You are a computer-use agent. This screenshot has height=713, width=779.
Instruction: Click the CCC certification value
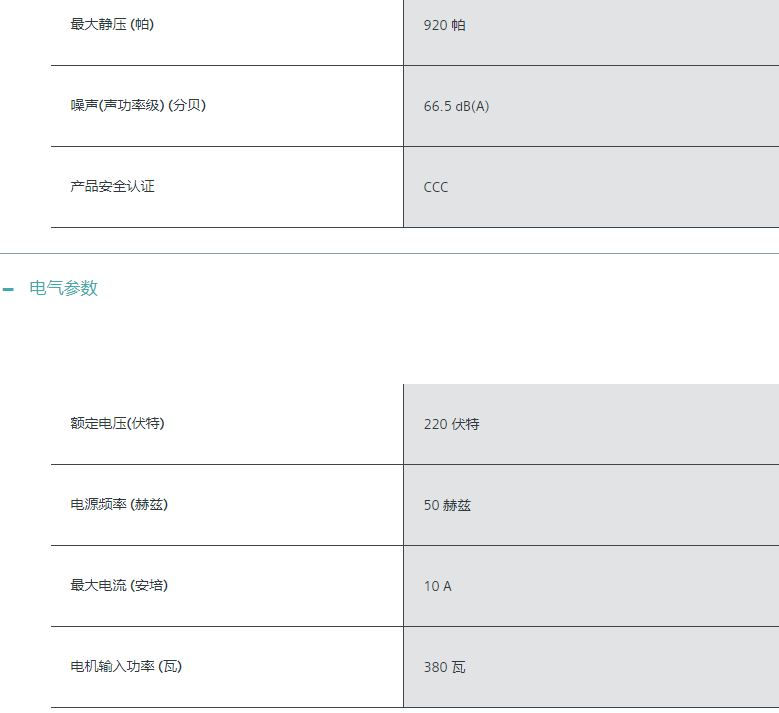pyautogui.click(x=436, y=187)
